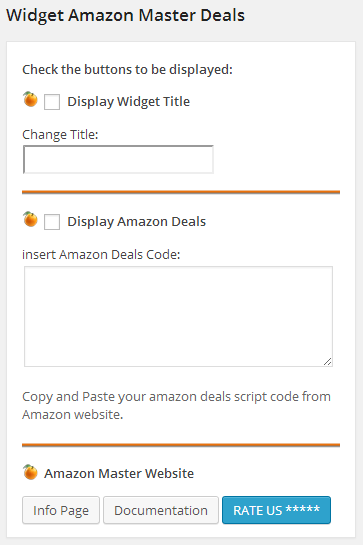The height and width of the screenshot is (545, 363).
Task: Click the RATE US ***** button
Action: (x=276, y=510)
